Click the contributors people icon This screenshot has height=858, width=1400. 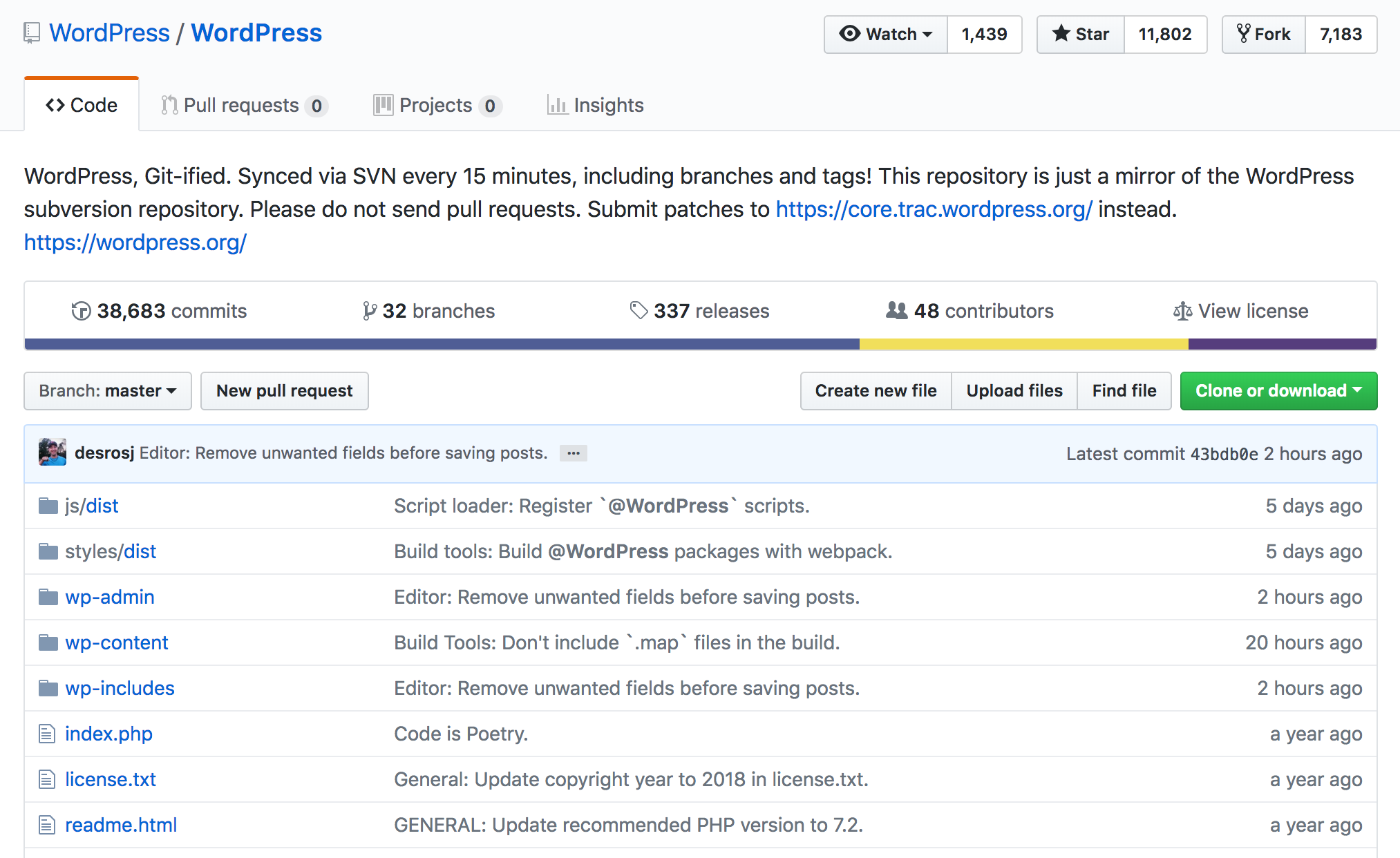(x=896, y=311)
